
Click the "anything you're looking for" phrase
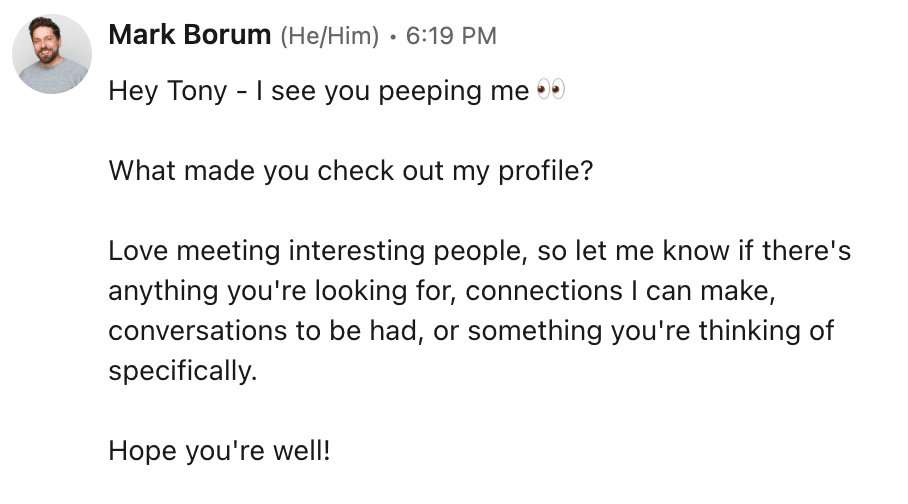pos(281,291)
